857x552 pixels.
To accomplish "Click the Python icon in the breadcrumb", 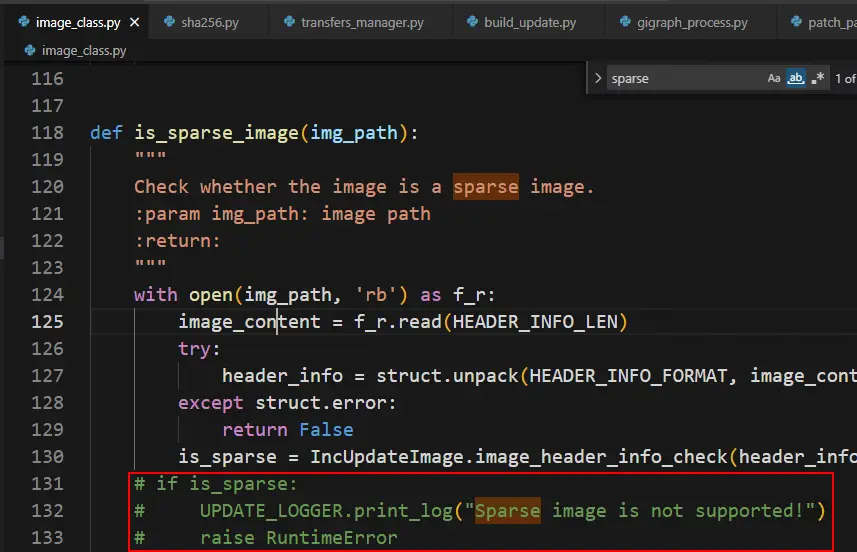I will [30, 50].
